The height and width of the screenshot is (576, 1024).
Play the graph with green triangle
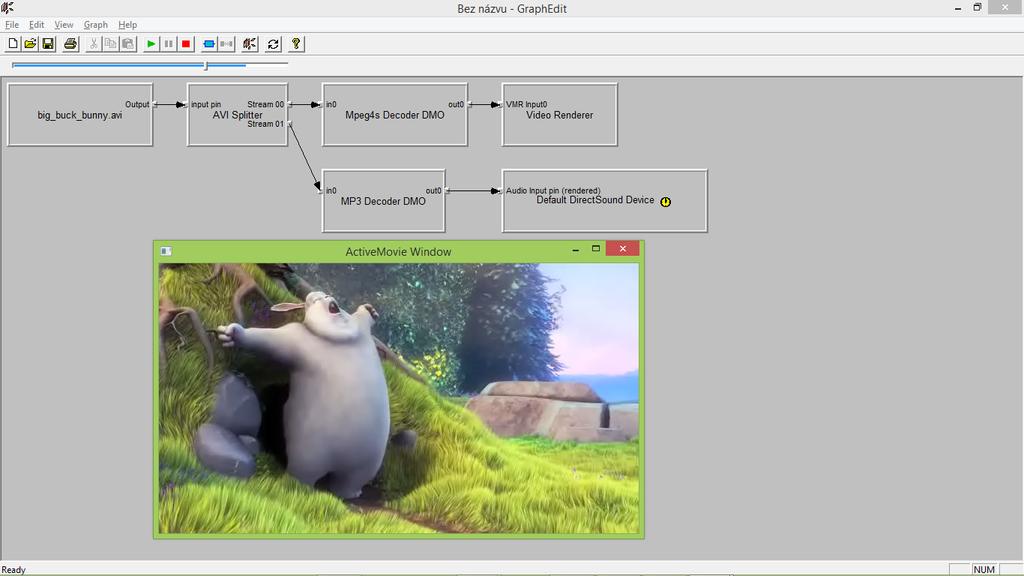[x=151, y=44]
